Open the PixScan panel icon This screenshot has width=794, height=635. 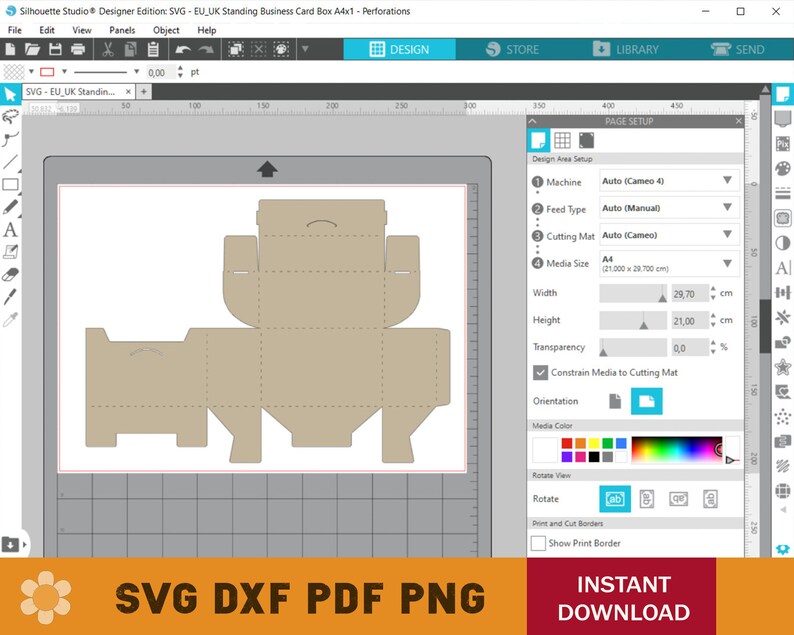point(782,144)
